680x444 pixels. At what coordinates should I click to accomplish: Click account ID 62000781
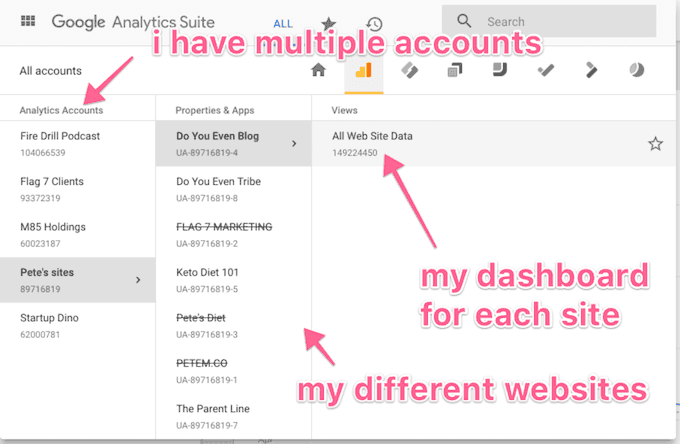[x=40, y=335]
